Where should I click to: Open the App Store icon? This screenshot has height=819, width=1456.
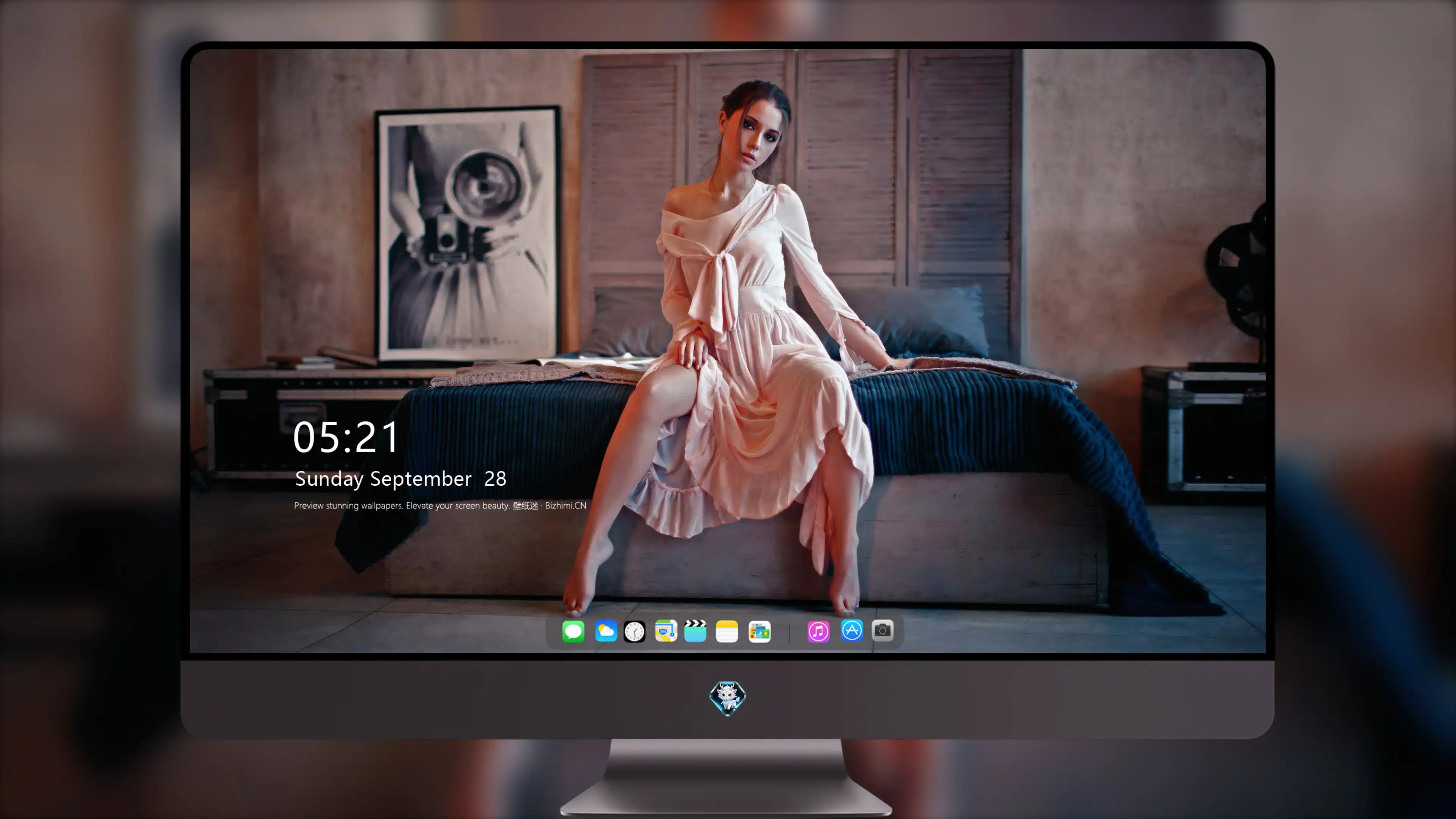pyautogui.click(x=852, y=630)
